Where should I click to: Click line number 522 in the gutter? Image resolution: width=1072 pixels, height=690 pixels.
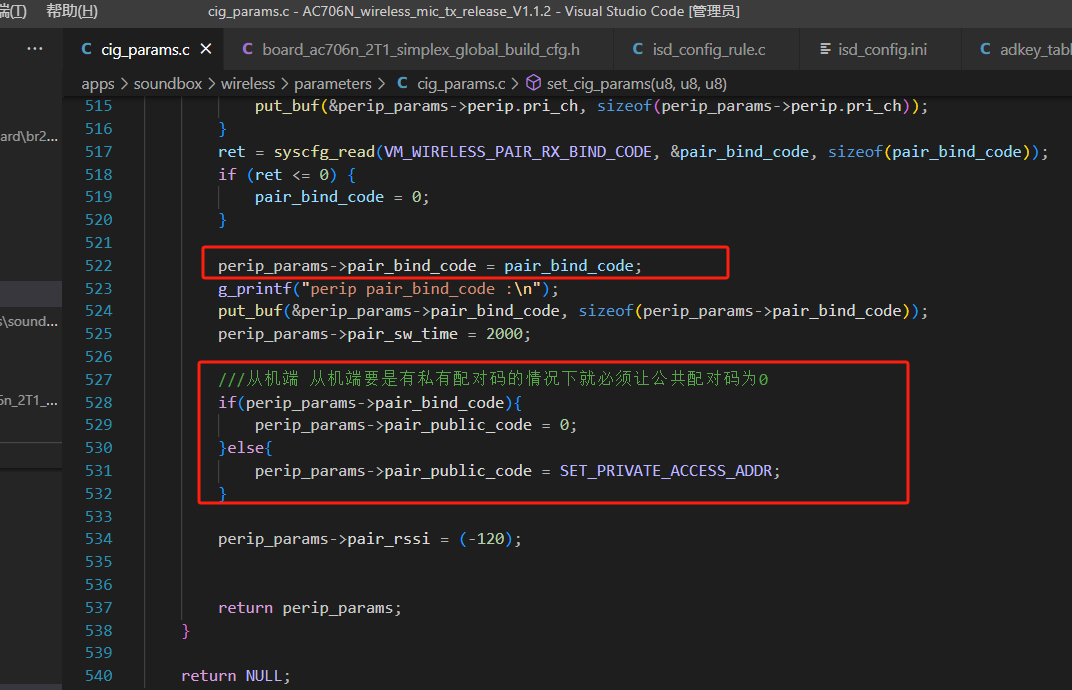click(98, 265)
